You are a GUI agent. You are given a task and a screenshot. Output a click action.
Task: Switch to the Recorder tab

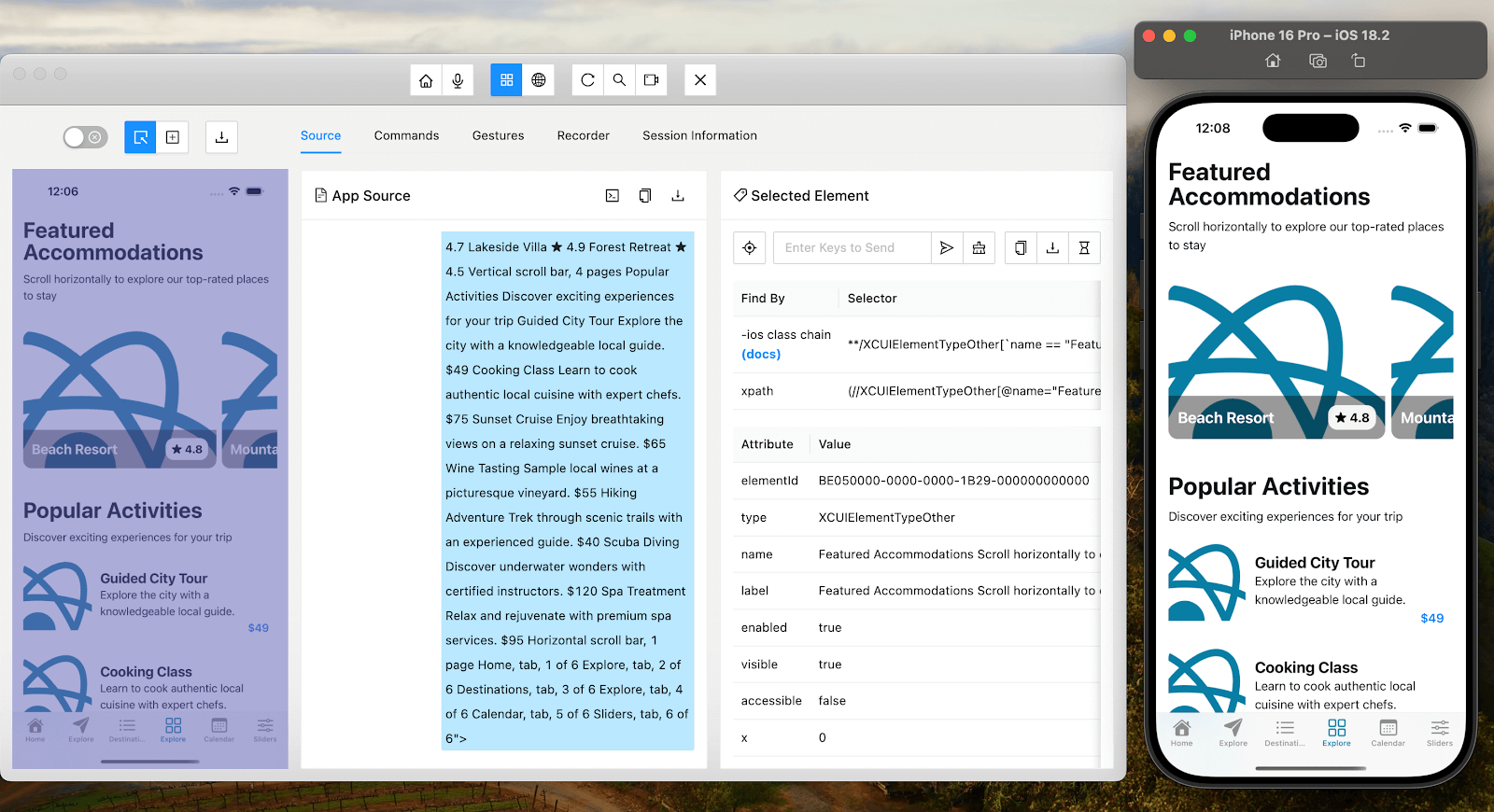point(584,135)
